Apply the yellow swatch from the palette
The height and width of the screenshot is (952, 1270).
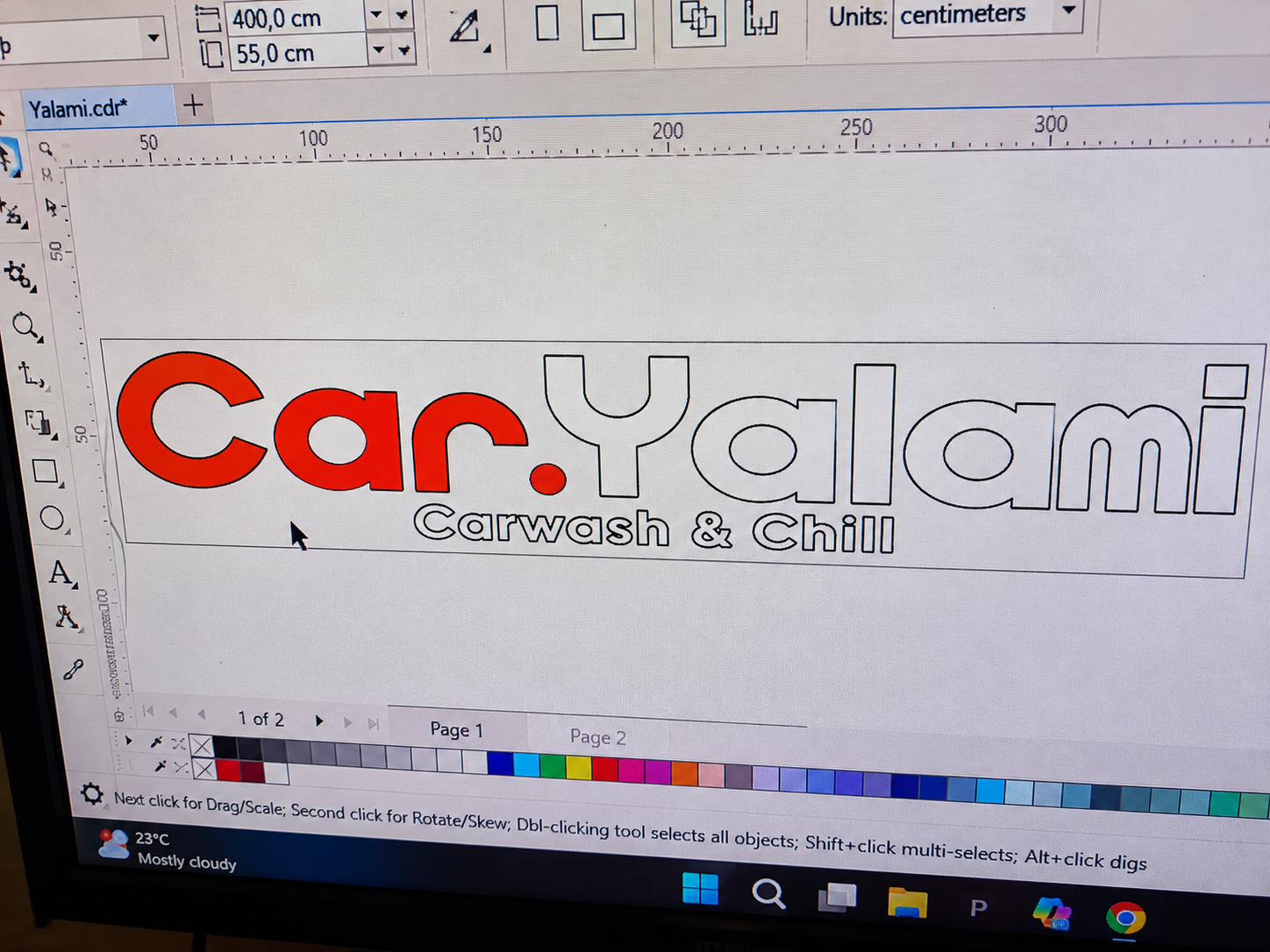579,767
